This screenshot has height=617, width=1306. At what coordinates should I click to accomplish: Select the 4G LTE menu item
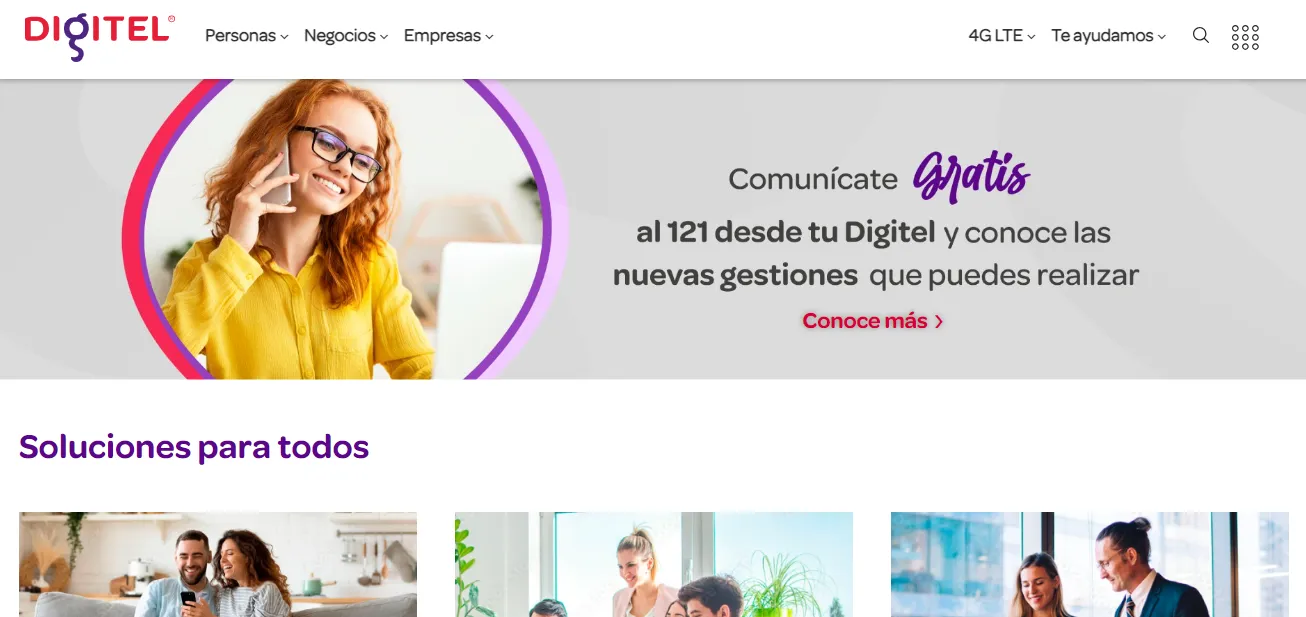(996, 36)
